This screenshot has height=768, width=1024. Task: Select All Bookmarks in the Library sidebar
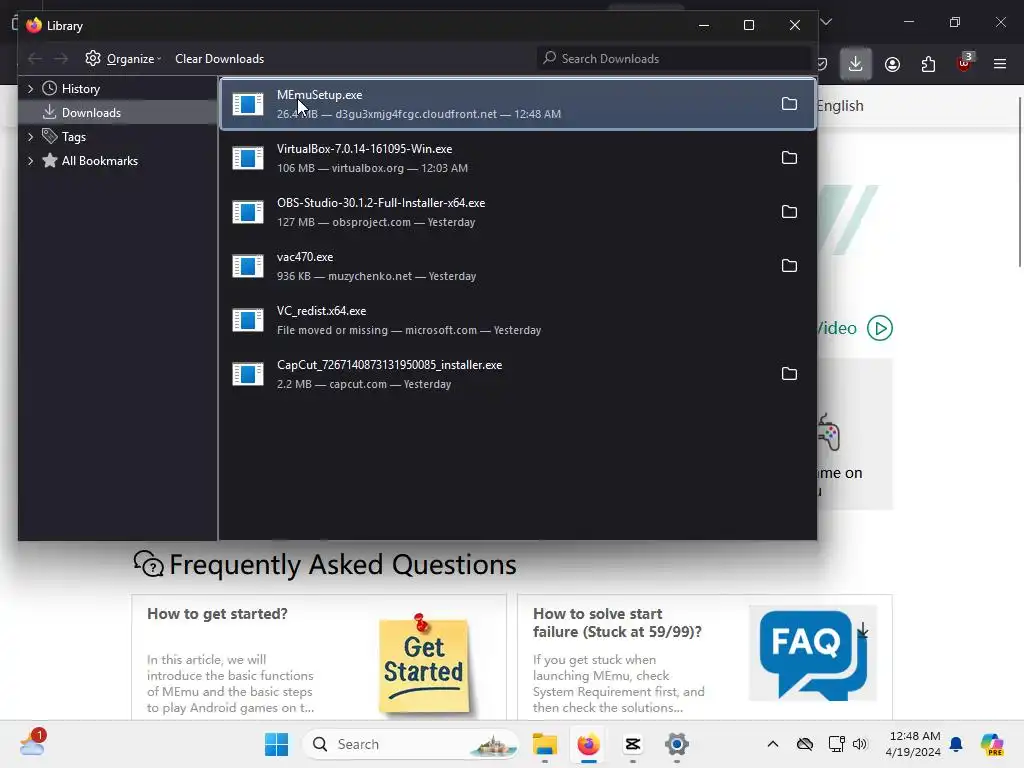[100, 161]
